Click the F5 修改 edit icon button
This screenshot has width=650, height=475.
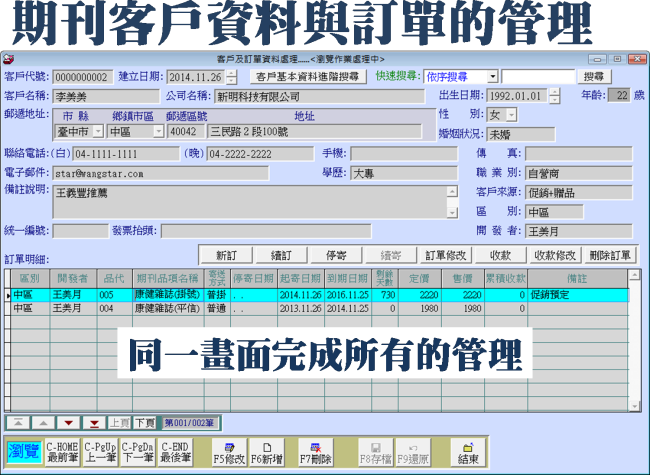[x=230, y=450]
